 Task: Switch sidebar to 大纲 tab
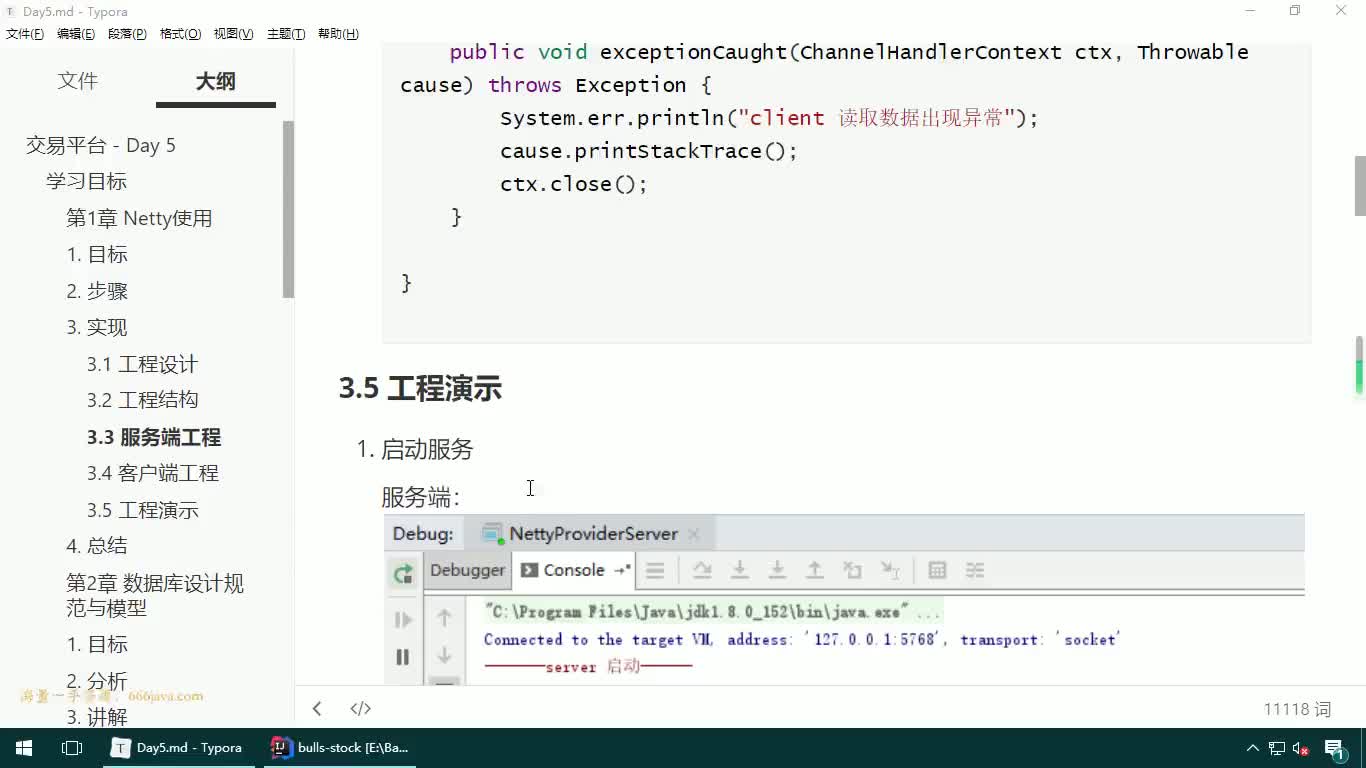[215, 81]
